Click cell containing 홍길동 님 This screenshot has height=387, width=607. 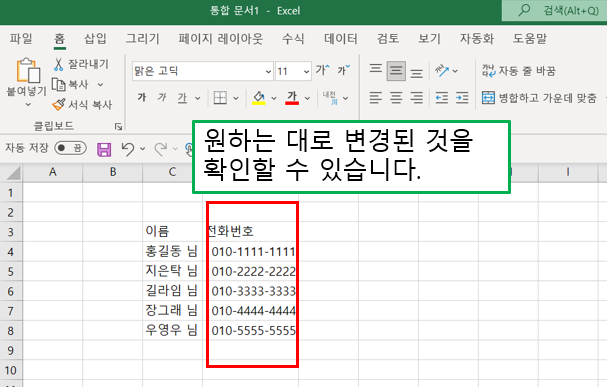(x=172, y=252)
